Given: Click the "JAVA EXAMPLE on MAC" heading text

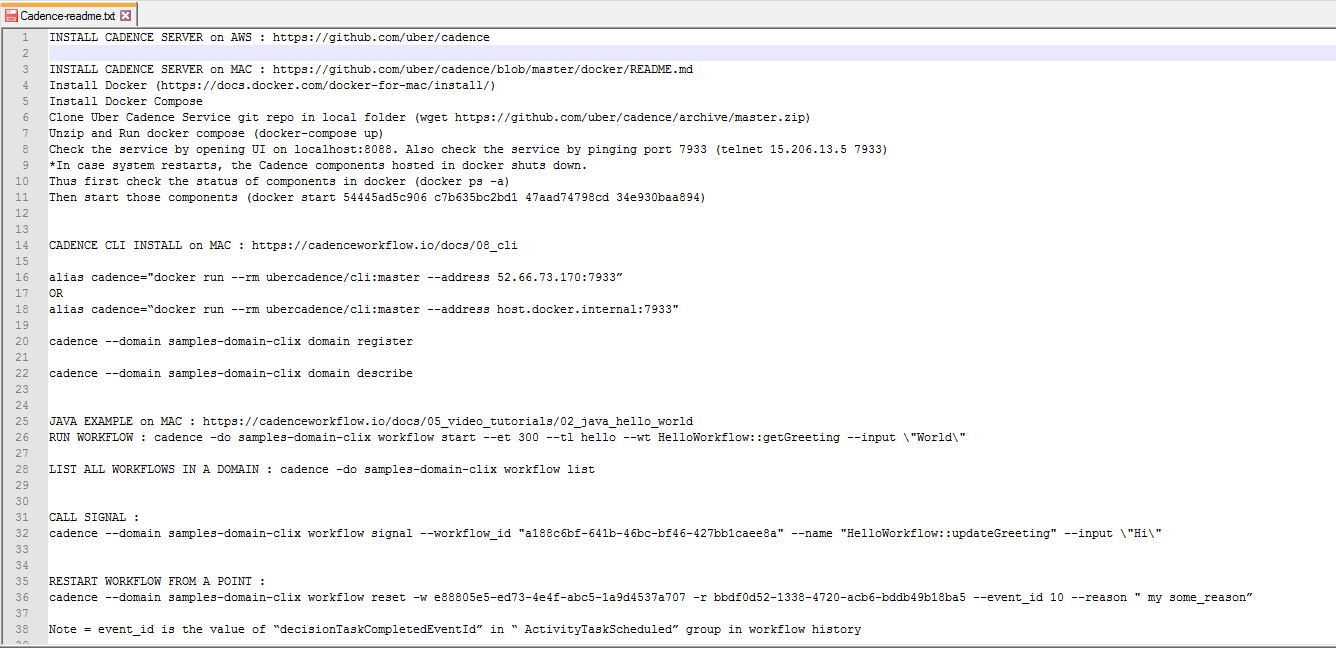Looking at the screenshot, I should [115, 421].
